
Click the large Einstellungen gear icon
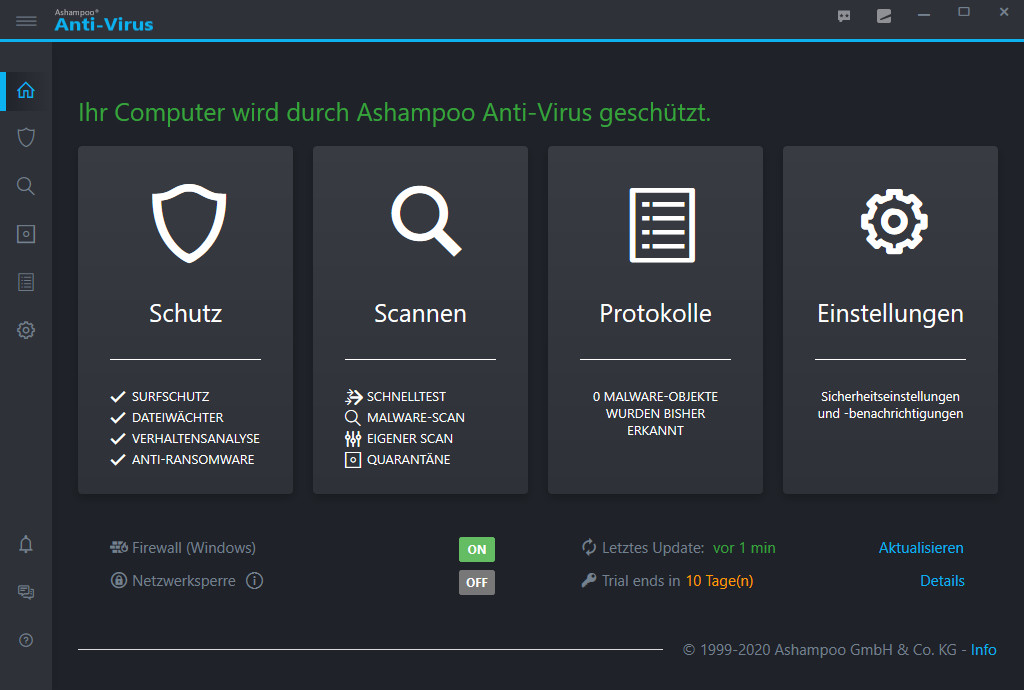point(894,221)
